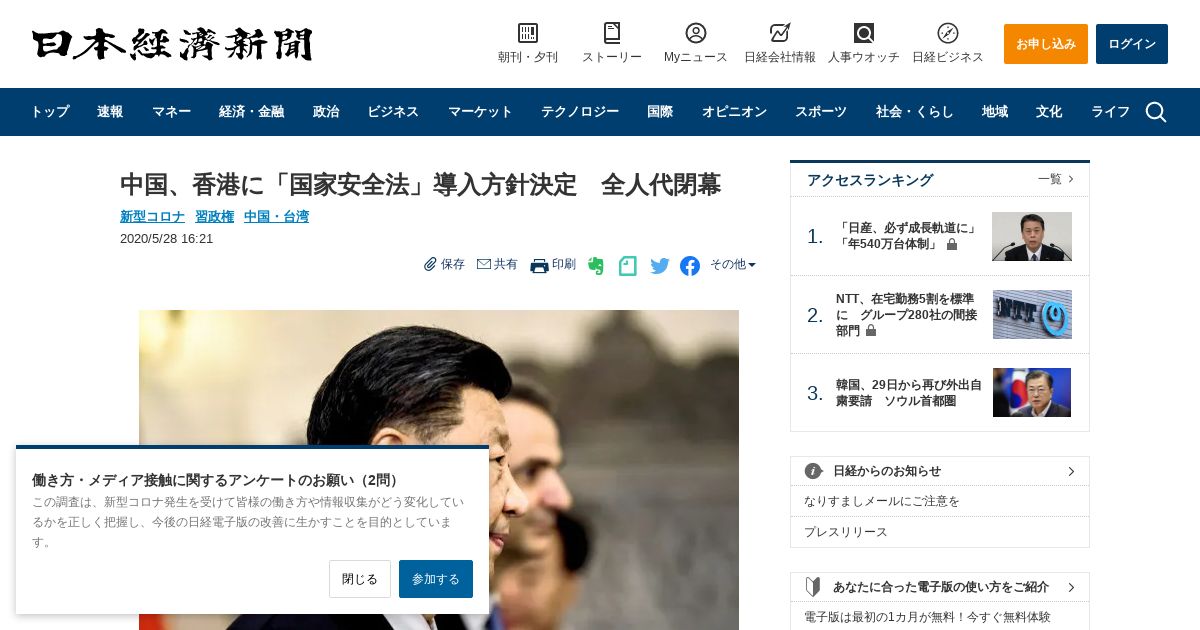Follow the 新型コロナ topic tag
This screenshot has width=1200, height=630.
coord(152,216)
